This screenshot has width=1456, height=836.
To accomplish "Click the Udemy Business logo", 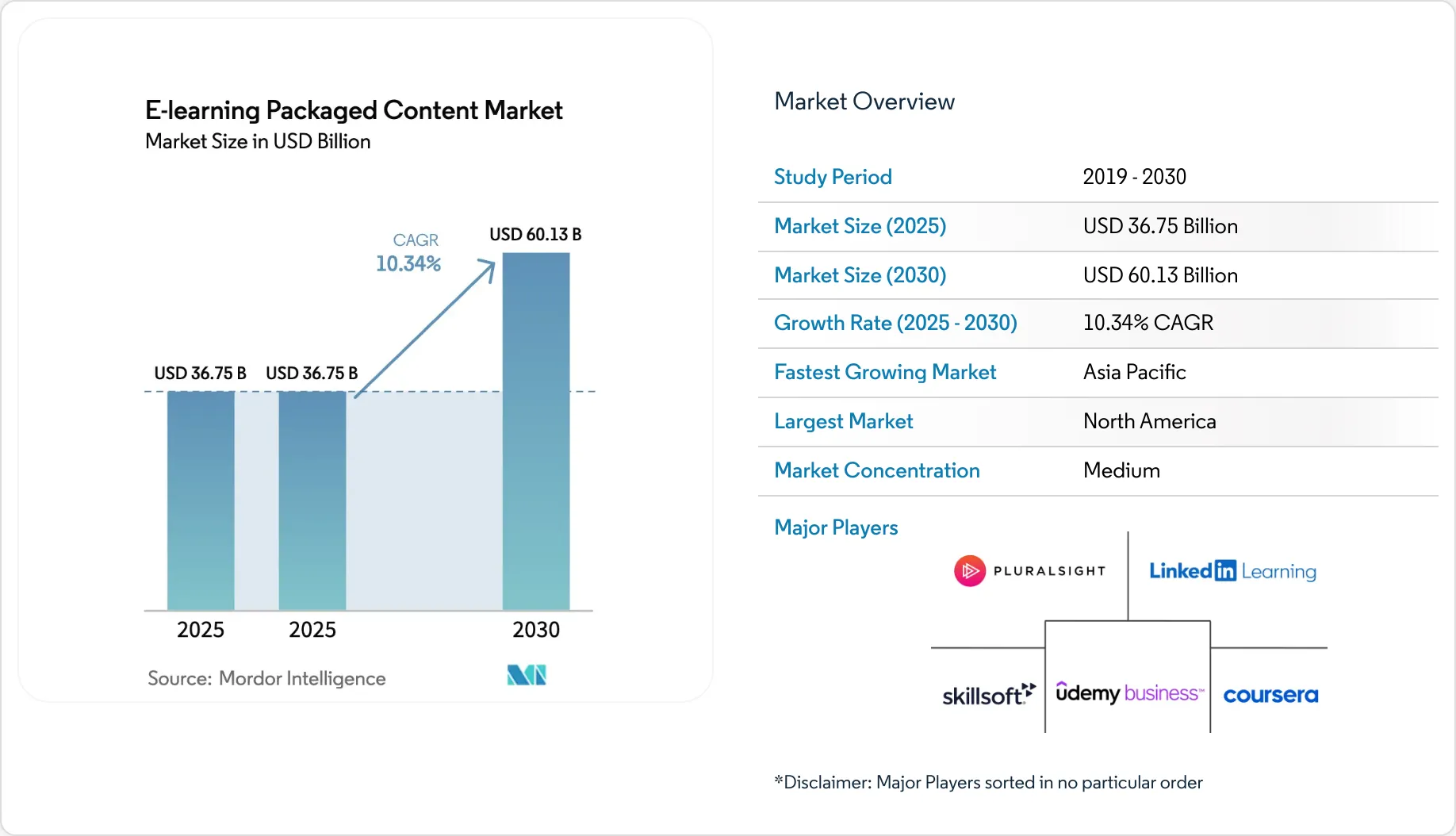I will (x=1129, y=692).
